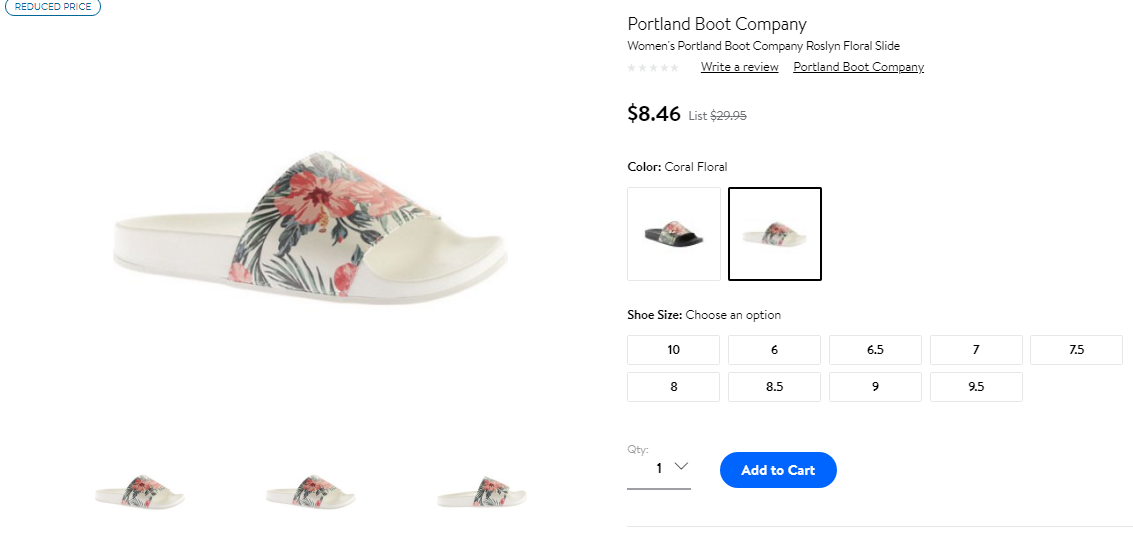View the first slide thumbnail image
Screen dimensions: 1133x538
click(139, 492)
